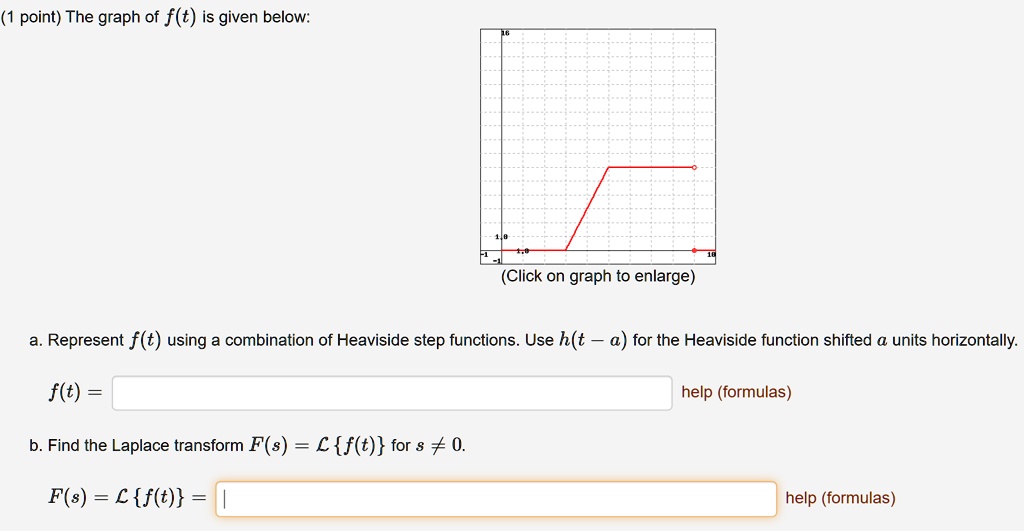Click the 'f(t) =' label before the first field
This screenshot has width=1024, height=531.
(75, 392)
